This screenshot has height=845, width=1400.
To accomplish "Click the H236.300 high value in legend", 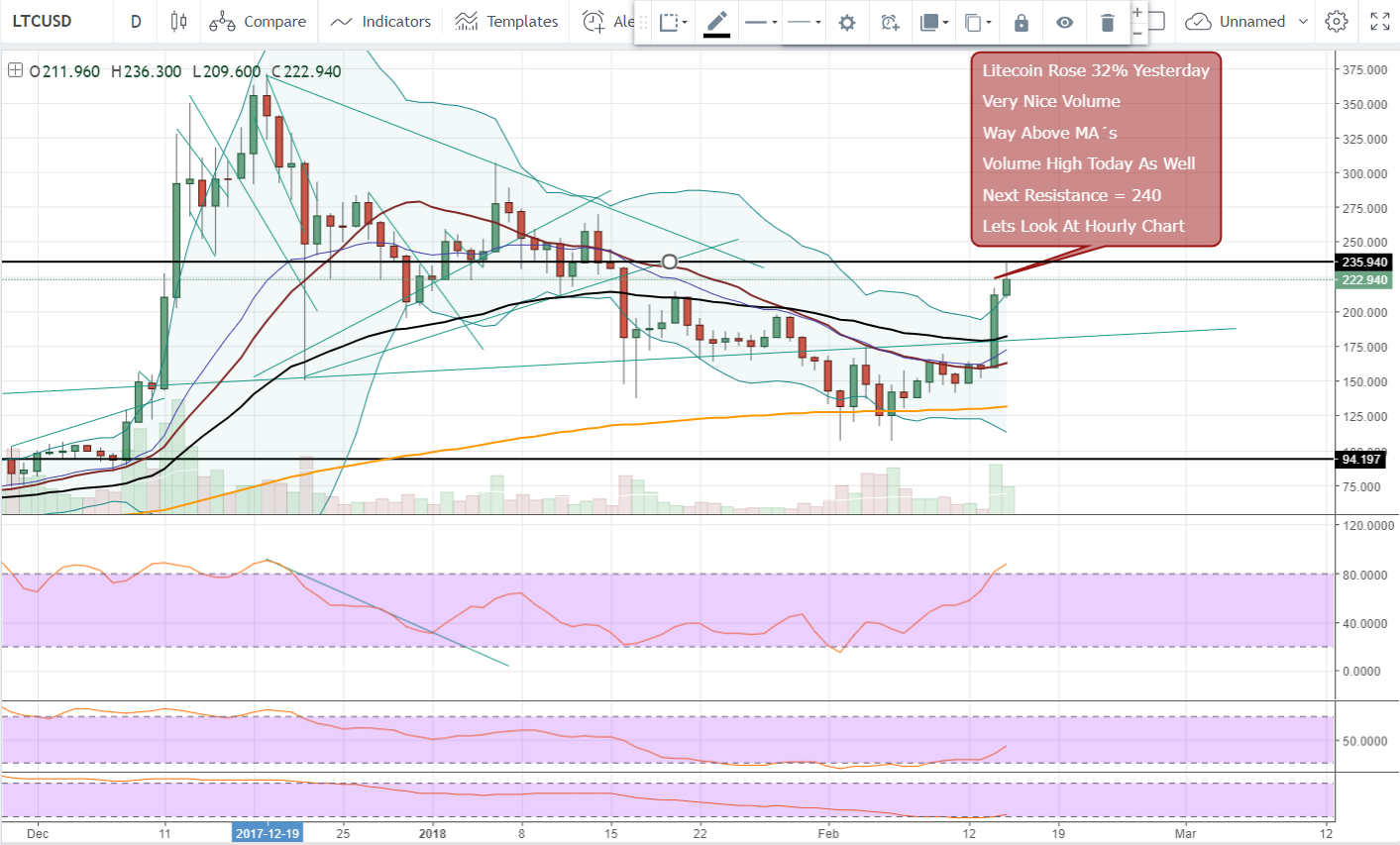I will (x=146, y=71).
